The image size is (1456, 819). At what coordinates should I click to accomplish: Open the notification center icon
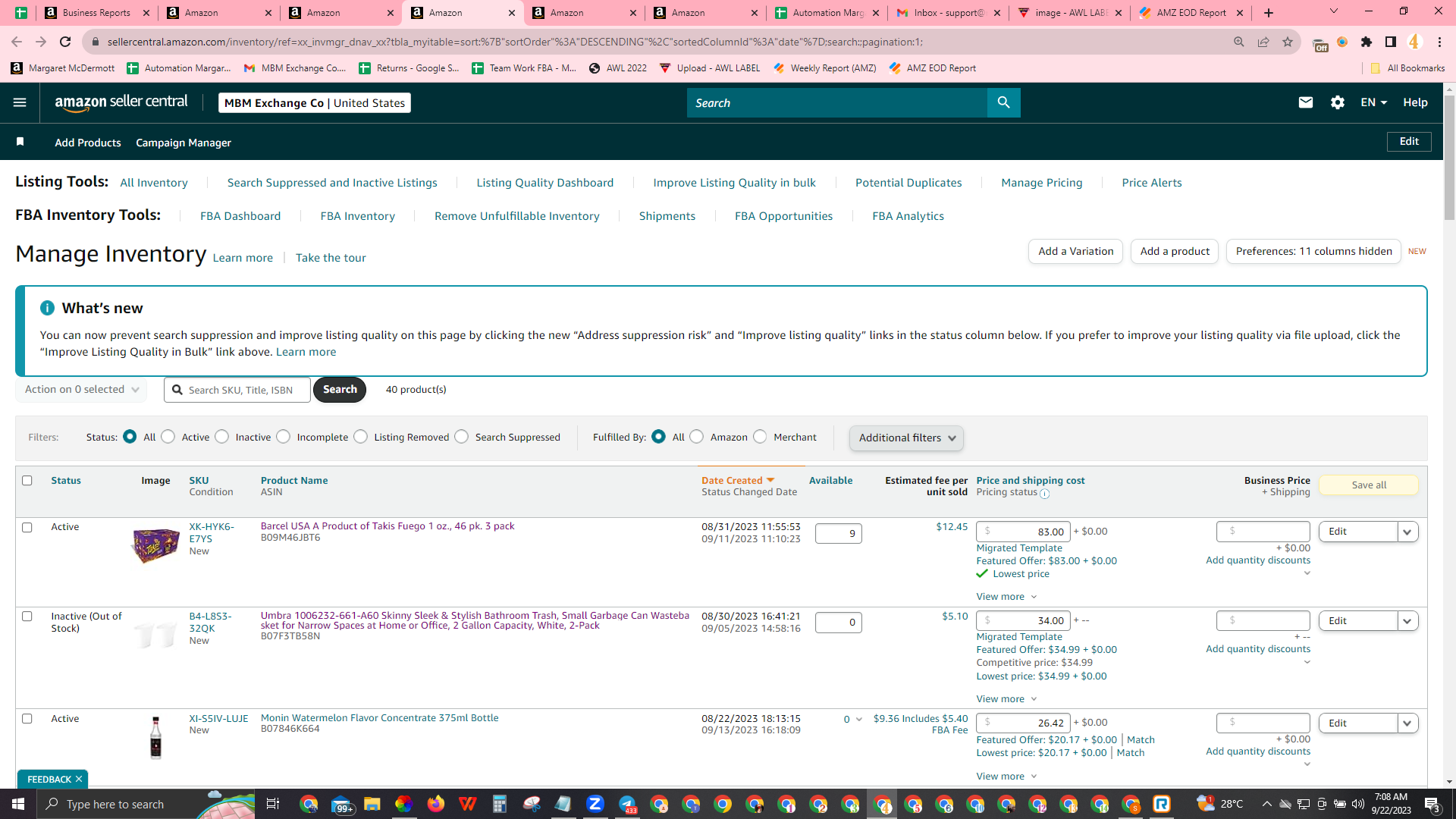(x=1432, y=804)
